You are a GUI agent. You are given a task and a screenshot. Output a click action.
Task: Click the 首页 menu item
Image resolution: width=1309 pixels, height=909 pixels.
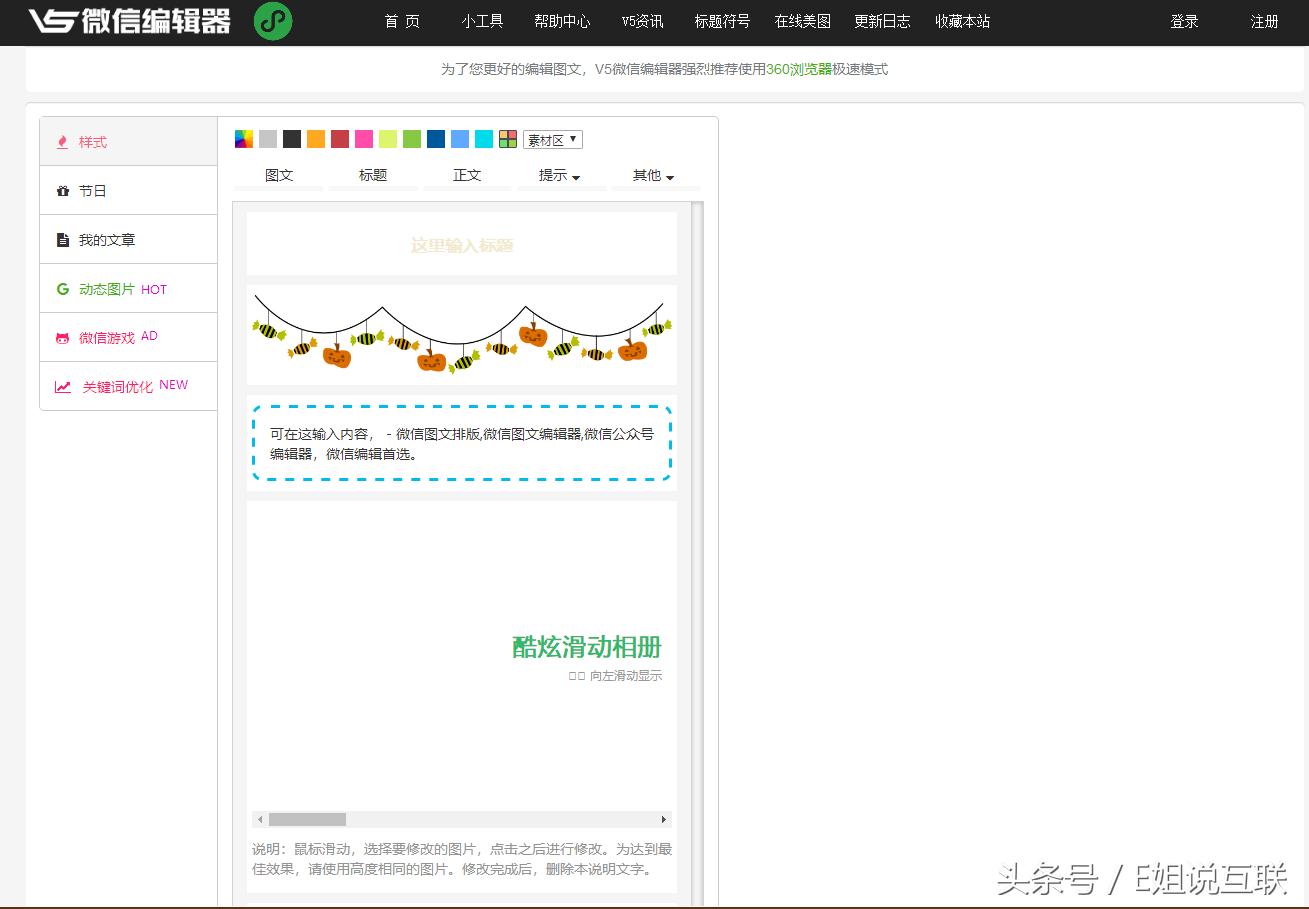point(402,20)
